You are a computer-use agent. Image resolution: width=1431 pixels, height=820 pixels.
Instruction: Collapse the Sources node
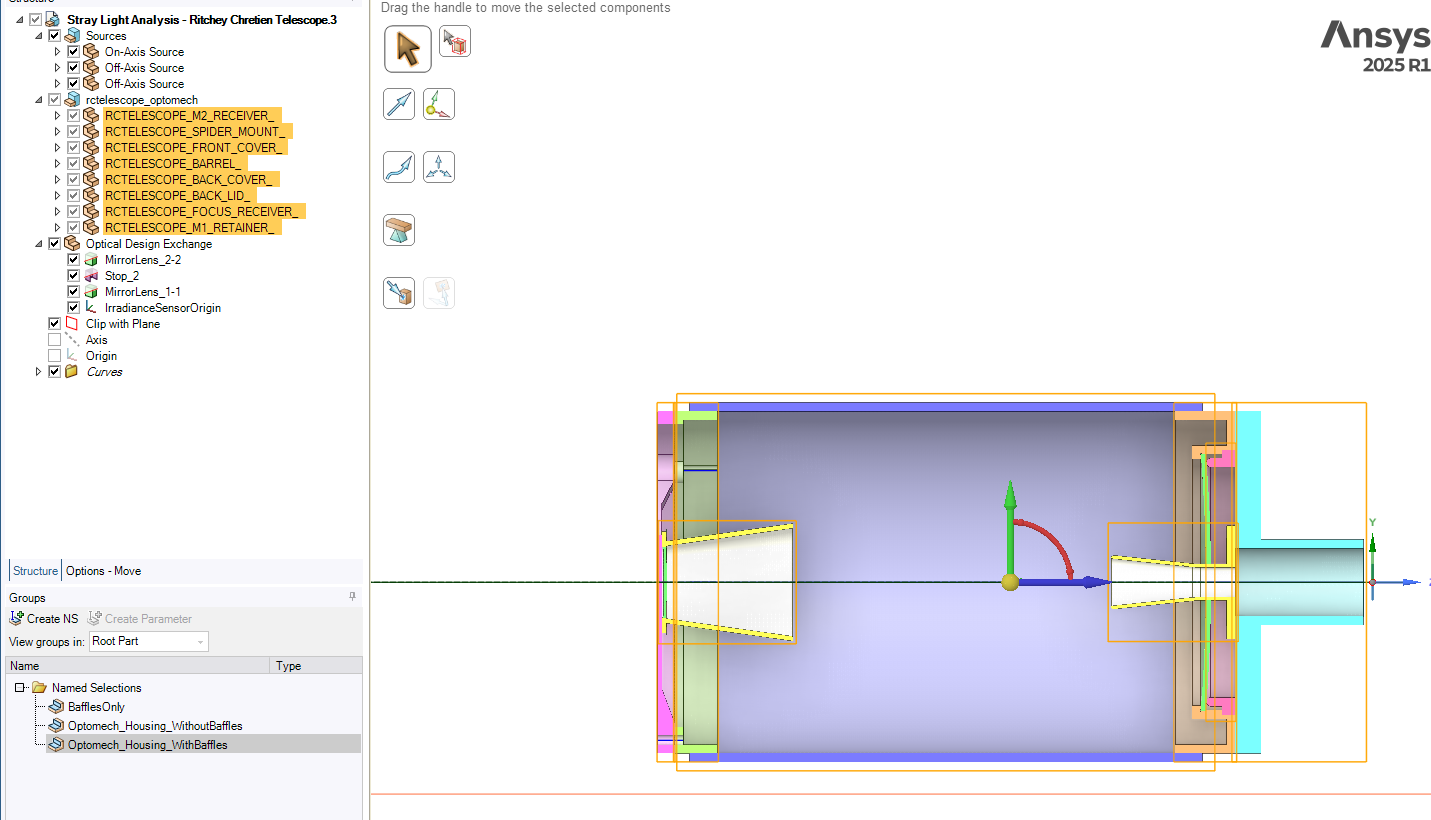[39, 36]
